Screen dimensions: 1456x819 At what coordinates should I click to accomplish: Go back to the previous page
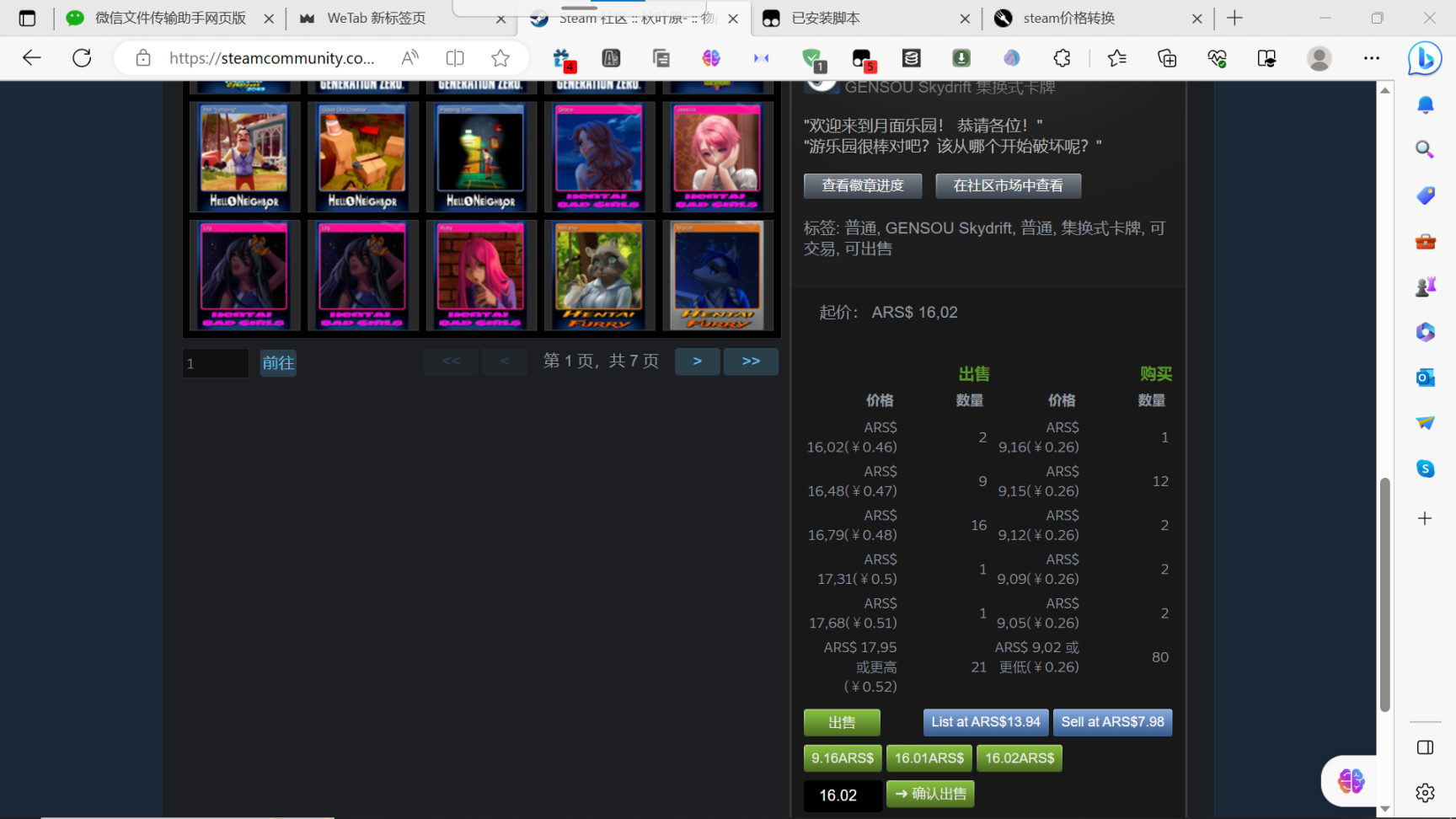tap(32, 58)
